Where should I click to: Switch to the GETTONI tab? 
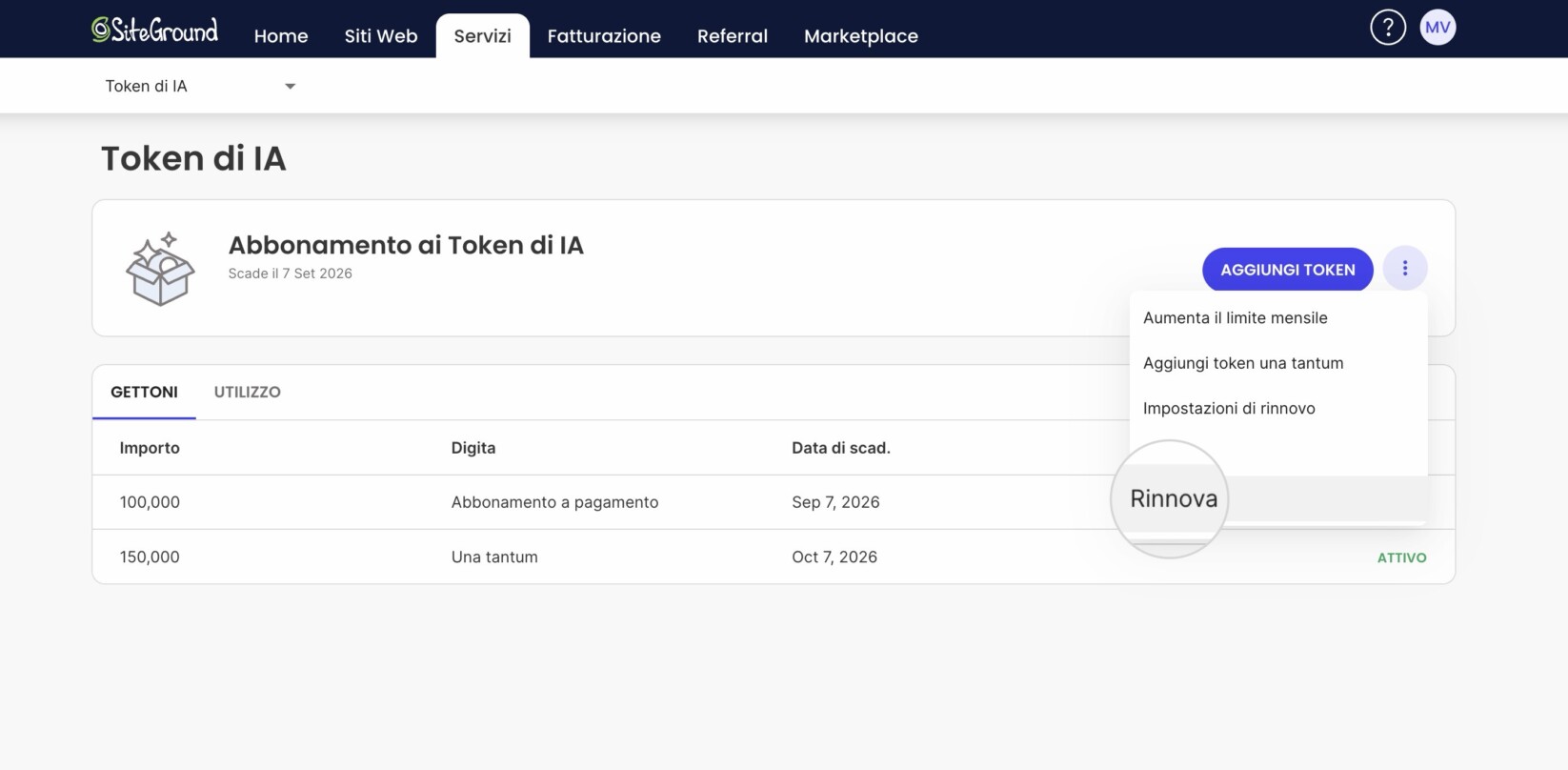[x=144, y=392]
